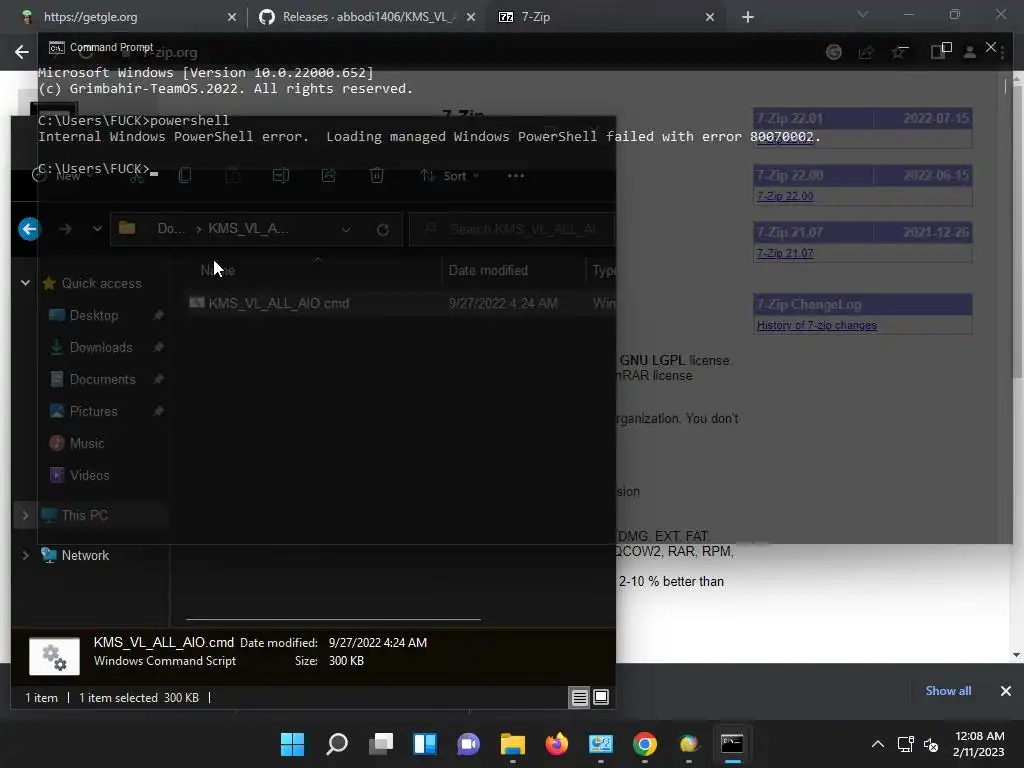Open the See more ellipsis menu
1024x768 pixels.
point(516,176)
